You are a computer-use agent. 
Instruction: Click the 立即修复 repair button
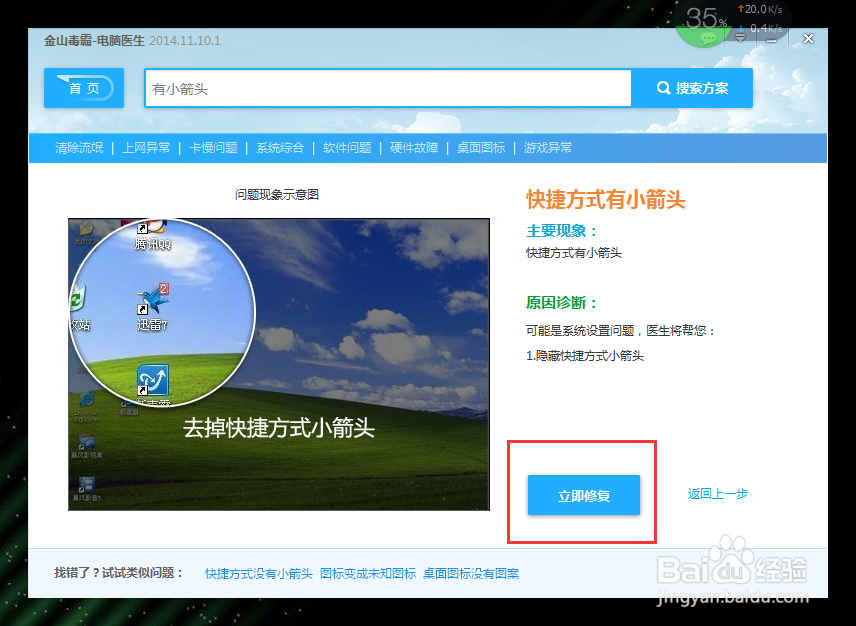[x=584, y=495]
